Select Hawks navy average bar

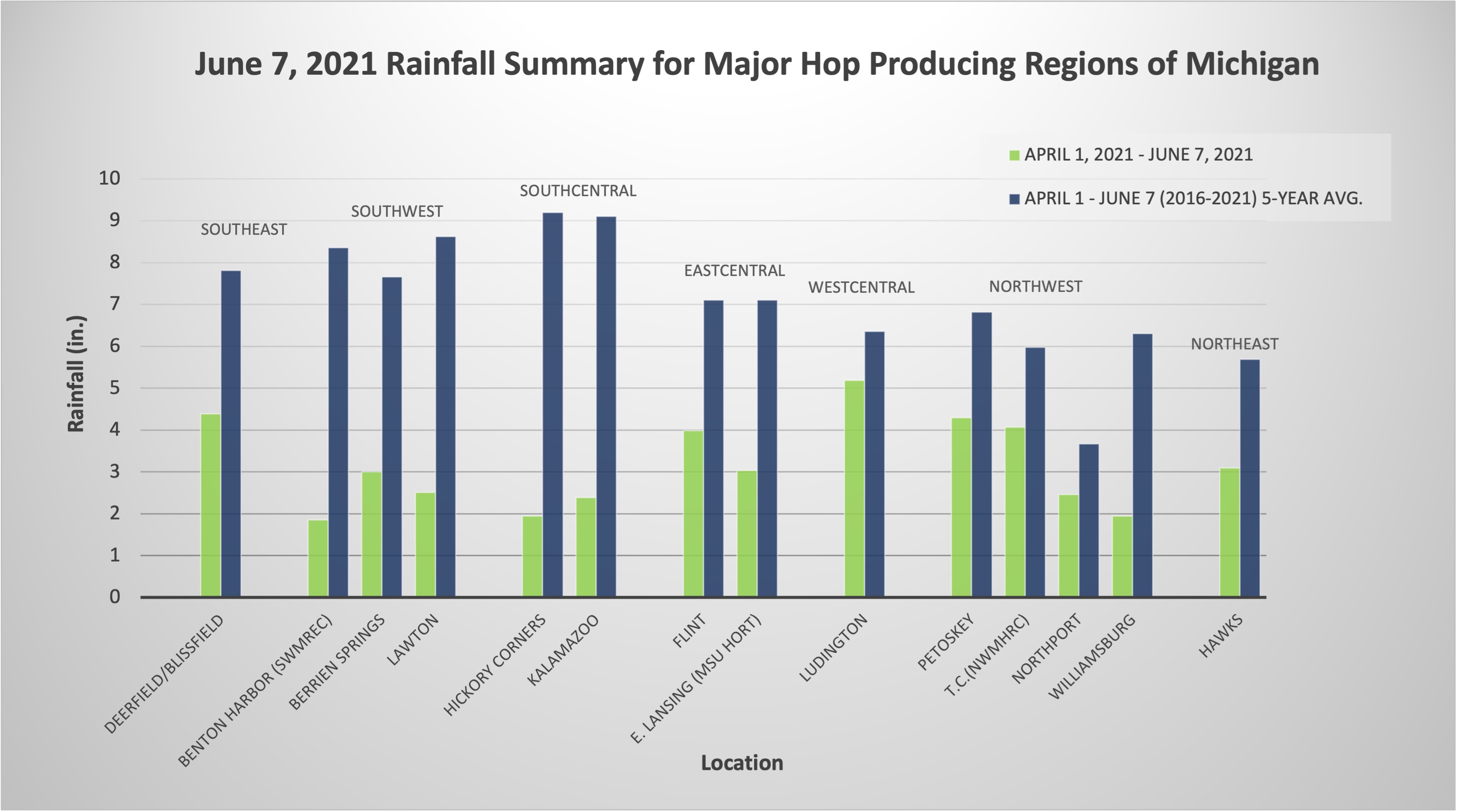click(1250, 479)
